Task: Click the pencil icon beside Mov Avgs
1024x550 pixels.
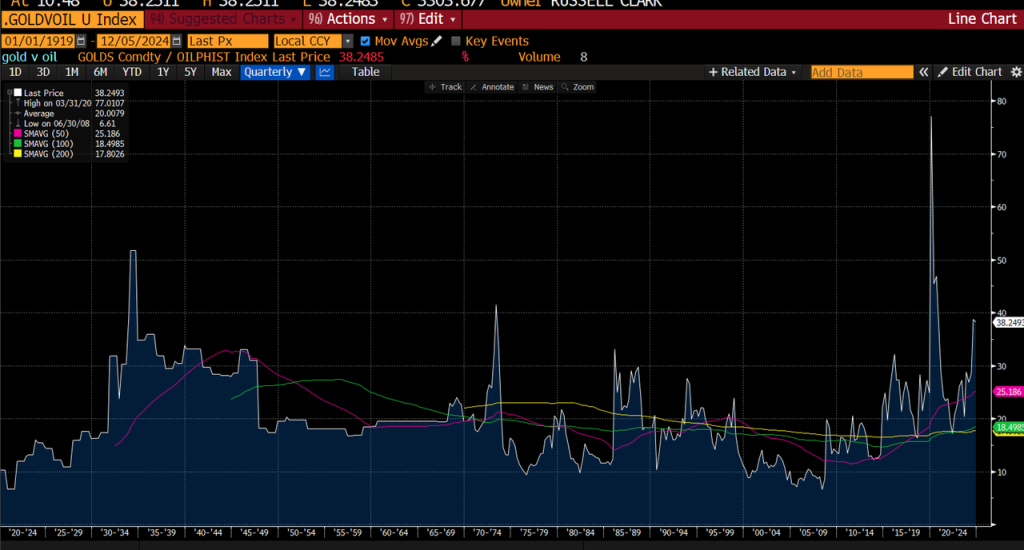Action: [436, 41]
